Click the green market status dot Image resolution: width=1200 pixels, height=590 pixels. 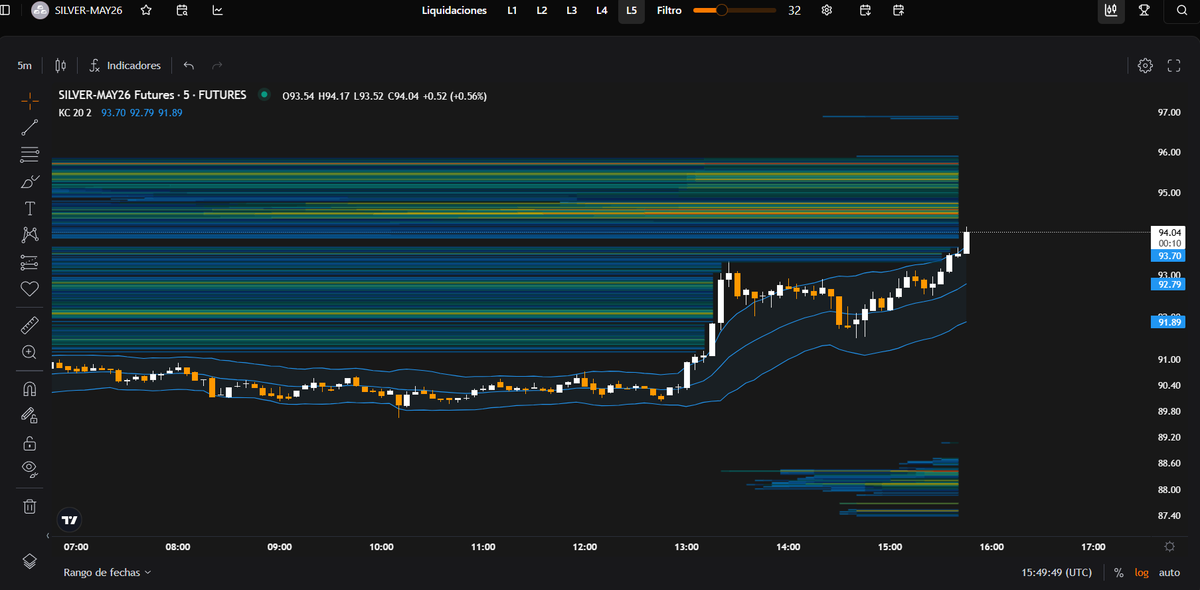point(264,95)
